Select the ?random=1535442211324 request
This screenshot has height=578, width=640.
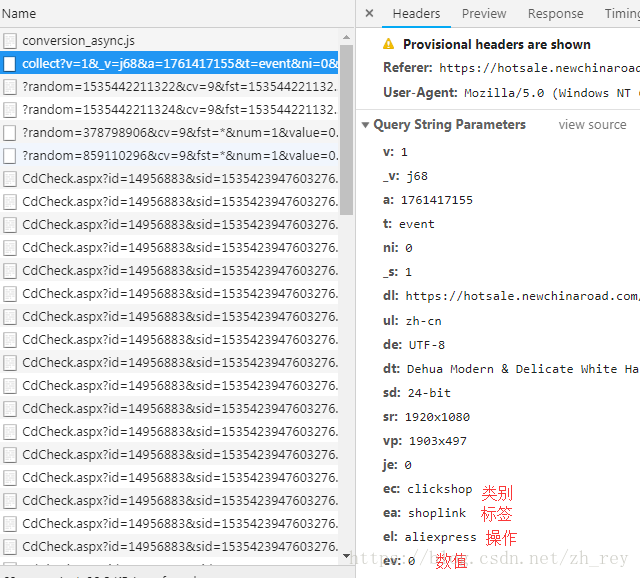(x=169, y=109)
